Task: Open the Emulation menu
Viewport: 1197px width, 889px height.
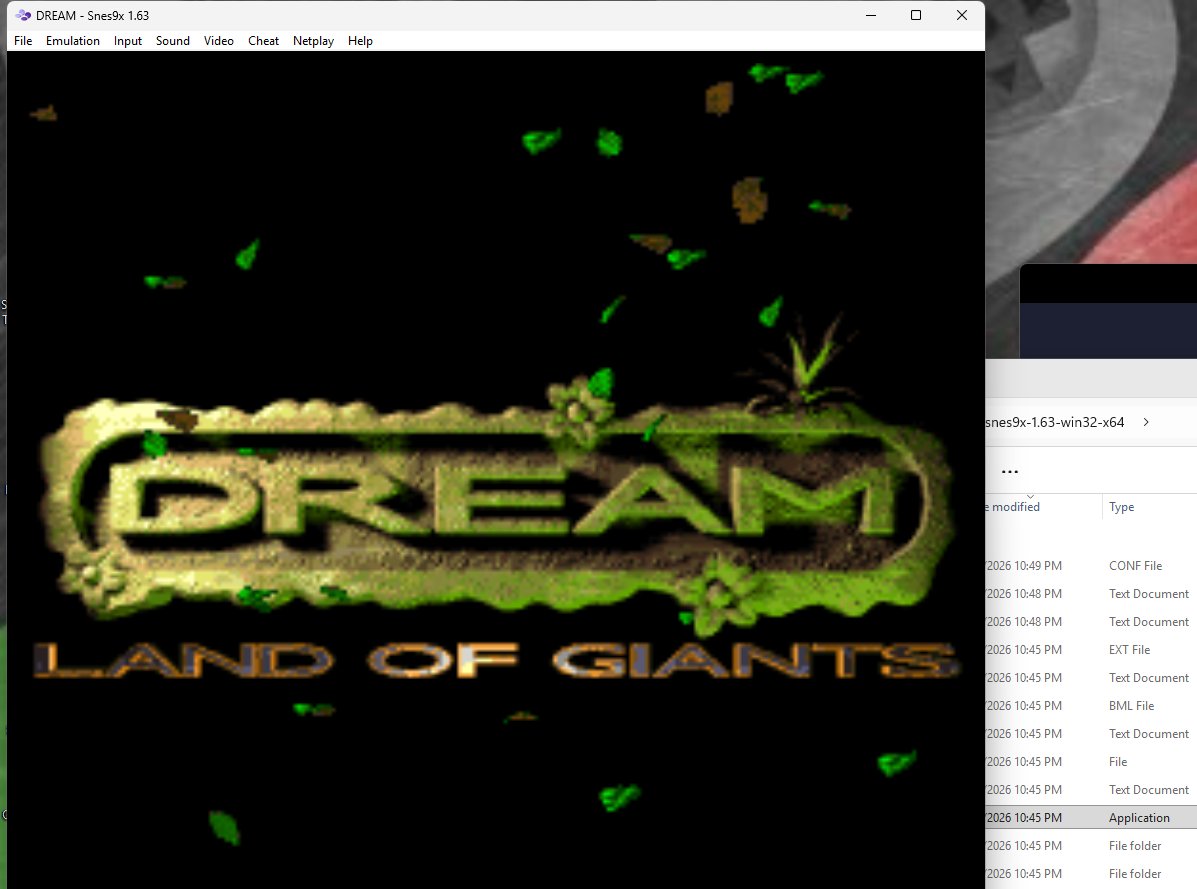Action: click(x=73, y=41)
